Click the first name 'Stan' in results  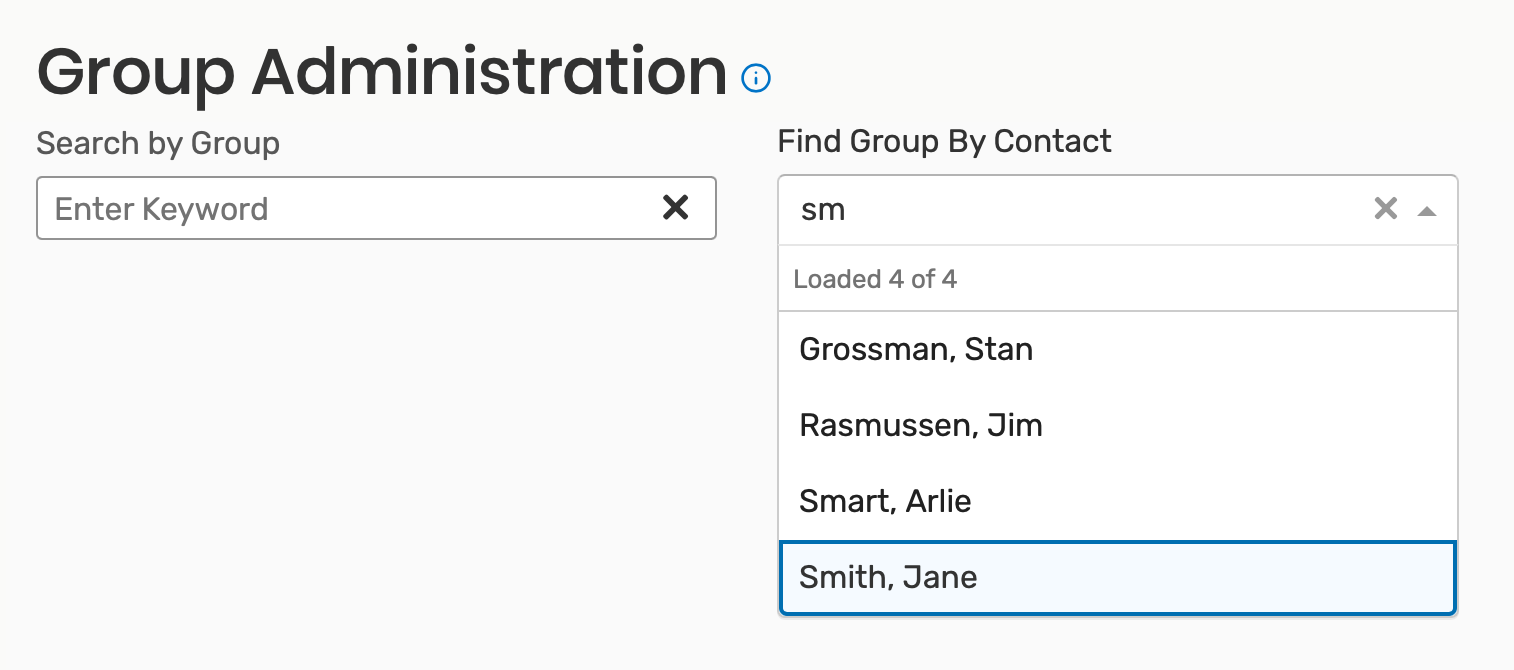pos(998,350)
